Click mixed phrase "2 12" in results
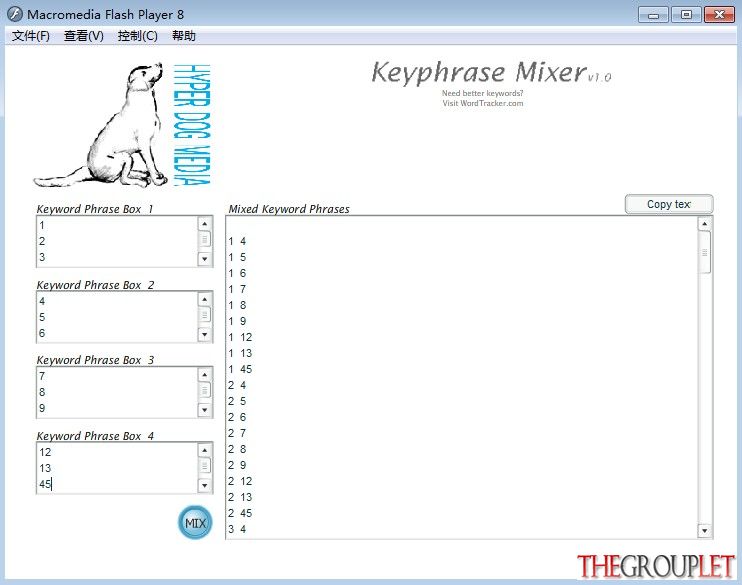Viewport: 742px width, 585px height. (x=240, y=481)
